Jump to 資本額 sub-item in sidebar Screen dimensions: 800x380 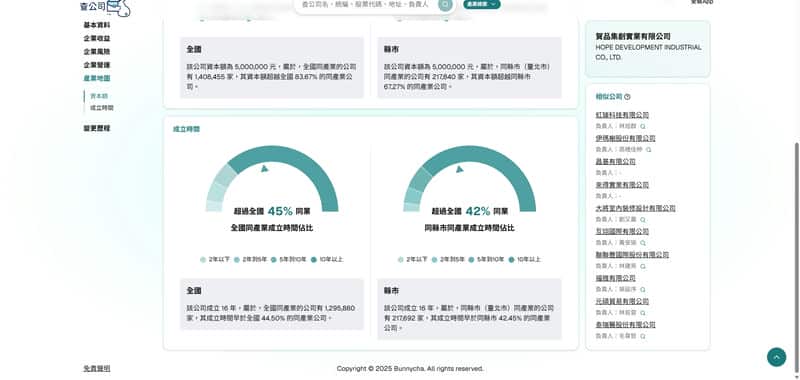coord(99,96)
